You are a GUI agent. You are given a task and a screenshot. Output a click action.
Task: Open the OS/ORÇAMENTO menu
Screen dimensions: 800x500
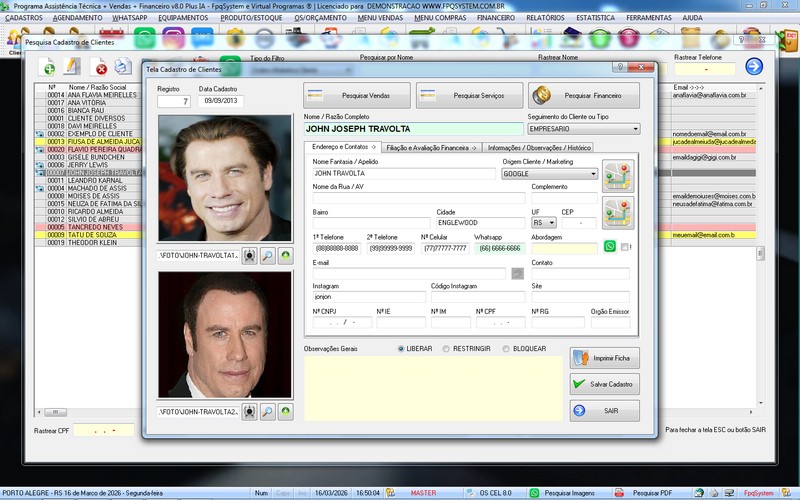(x=320, y=18)
